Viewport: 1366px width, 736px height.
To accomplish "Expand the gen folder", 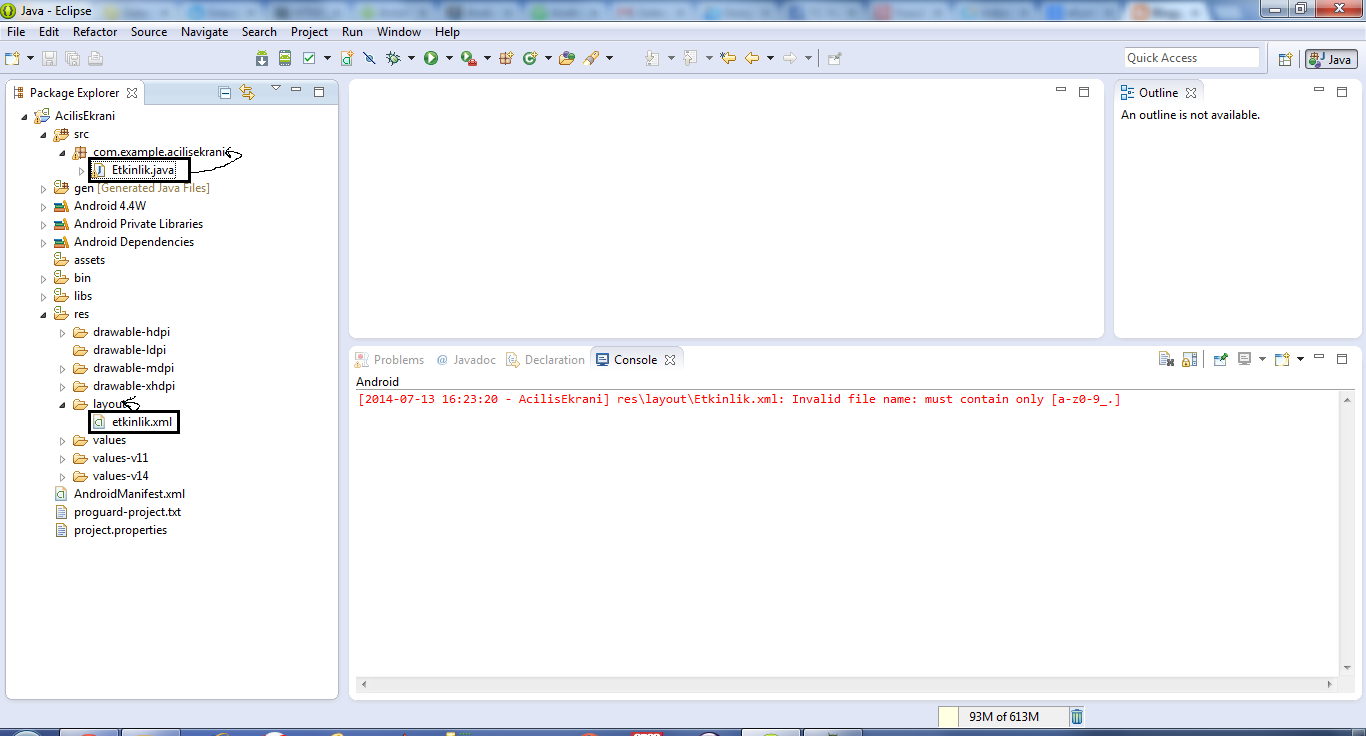I will (x=43, y=188).
